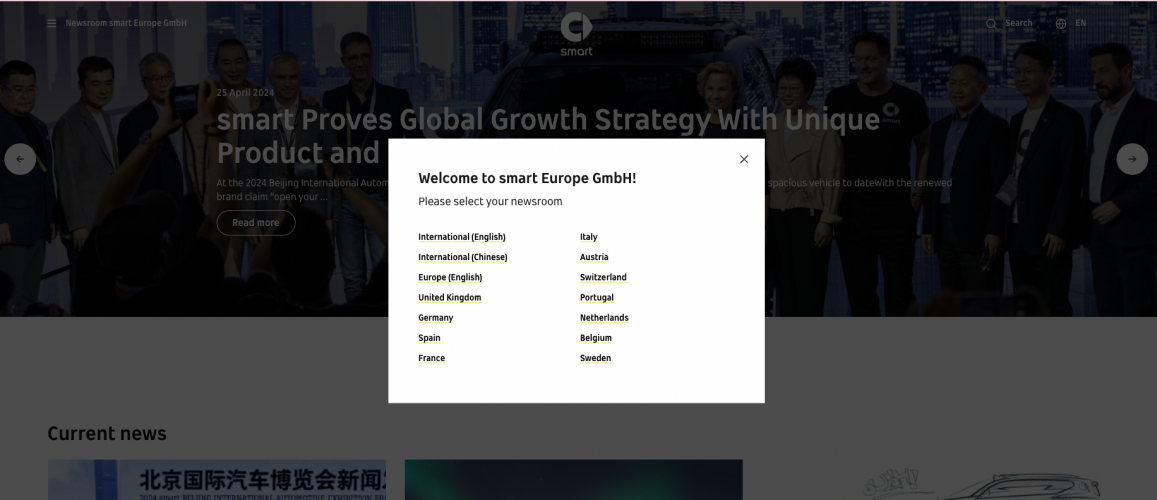The height and width of the screenshot is (500, 1157).
Task: Choose Italy newsroom
Action: click(x=589, y=237)
